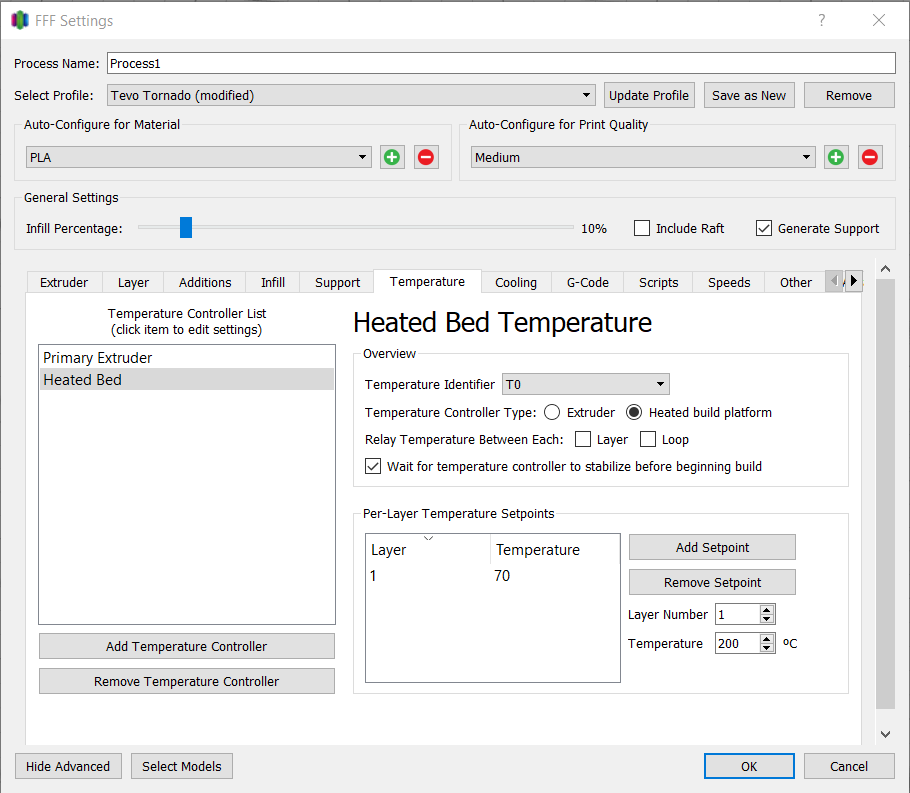Confirm settings with OK
This screenshot has height=793, width=910.
pyautogui.click(x=749, y=766)
